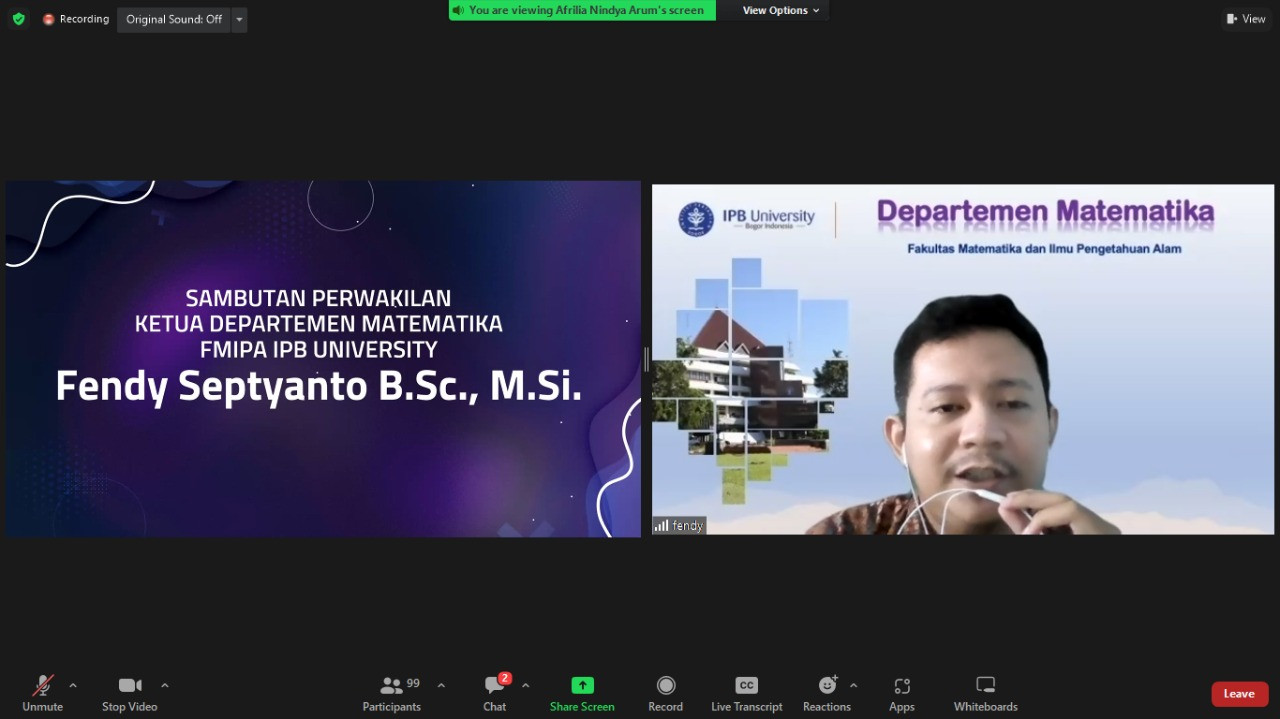
Task: Expand the caret next to Chat
Action: pos(526,685)
